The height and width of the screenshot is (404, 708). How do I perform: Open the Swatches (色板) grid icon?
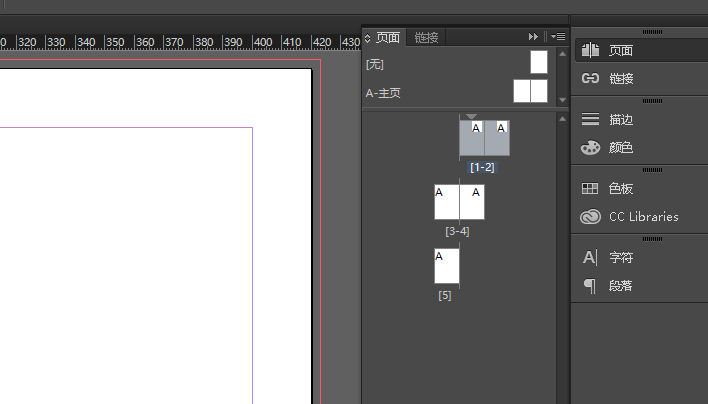point(590,188)
